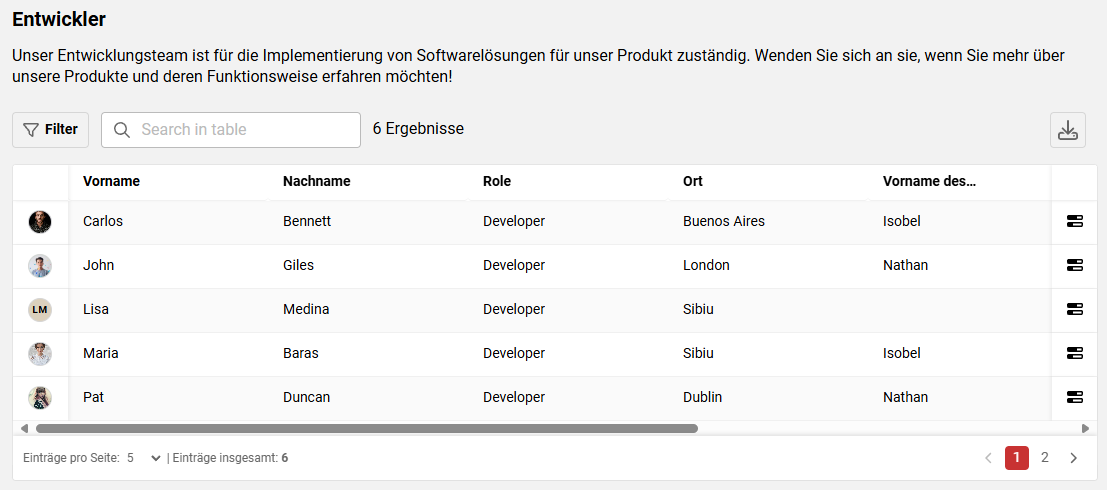The image size is (1107, 490).
Task: Go to page 2
Action: [1045, 458]
